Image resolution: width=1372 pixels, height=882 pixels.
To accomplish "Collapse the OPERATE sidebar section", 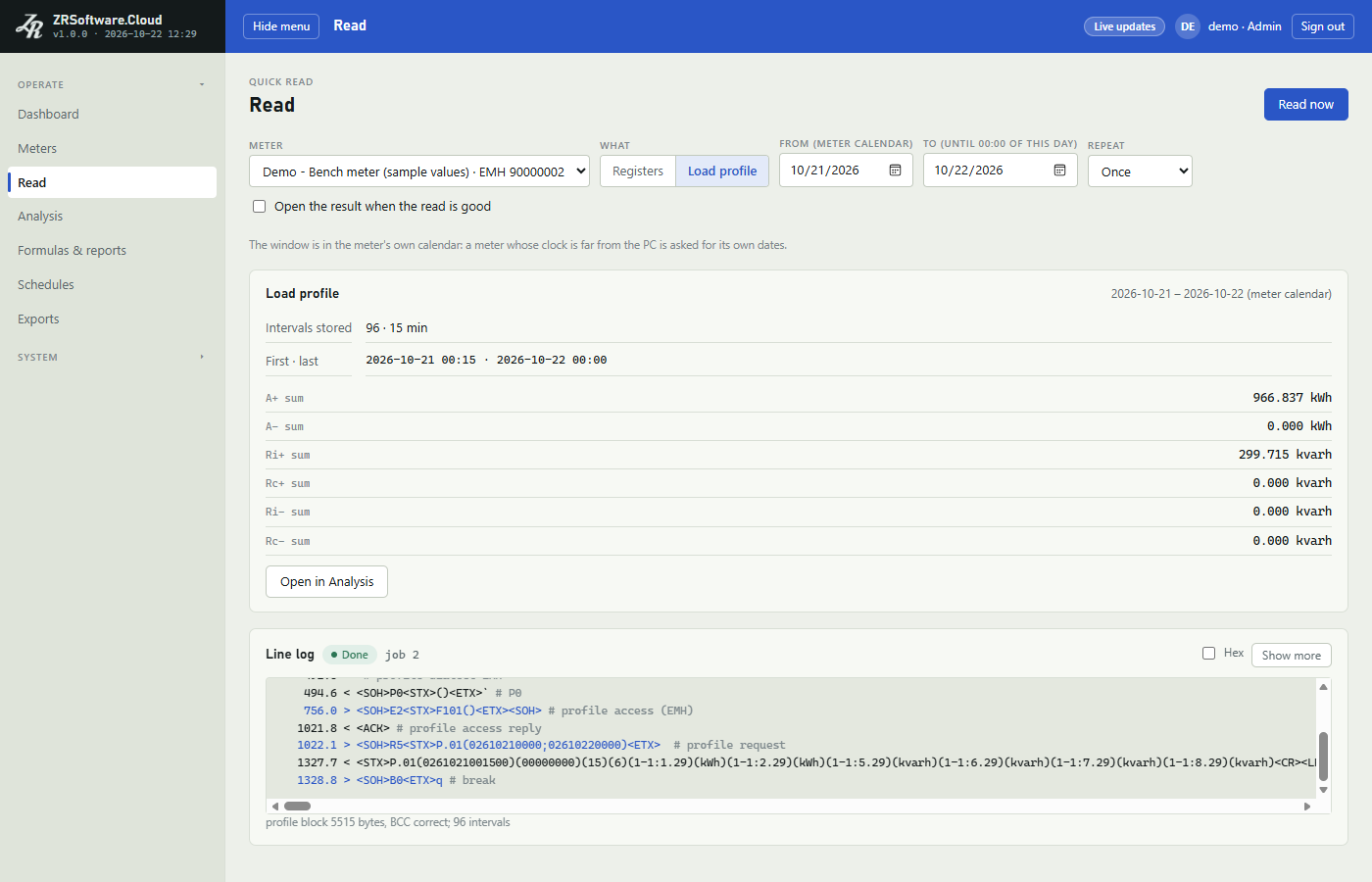I will (112, 85).
